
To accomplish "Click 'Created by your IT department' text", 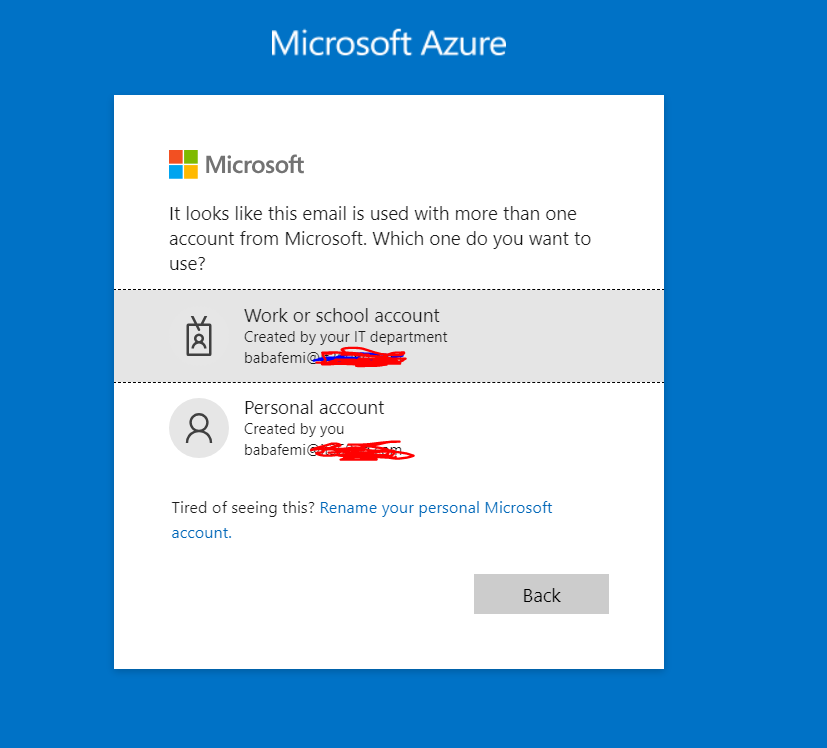I will tap(345, 337).
